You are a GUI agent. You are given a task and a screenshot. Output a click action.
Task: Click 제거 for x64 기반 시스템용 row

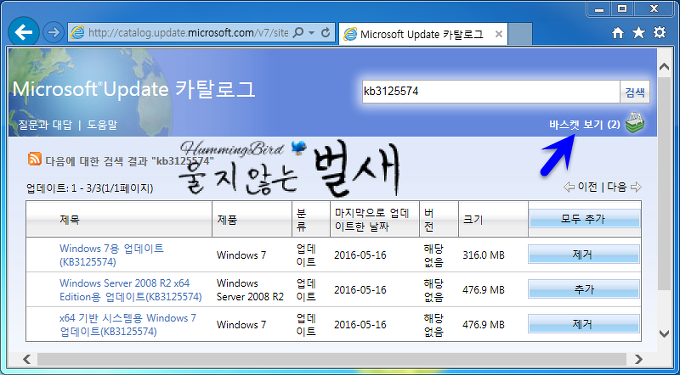584,324
